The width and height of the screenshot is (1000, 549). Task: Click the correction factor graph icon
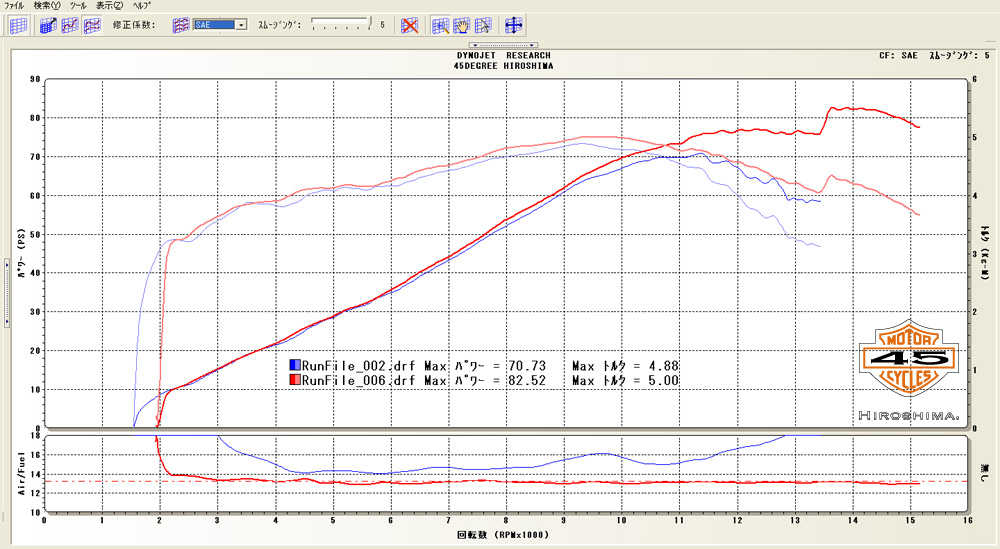180,25
